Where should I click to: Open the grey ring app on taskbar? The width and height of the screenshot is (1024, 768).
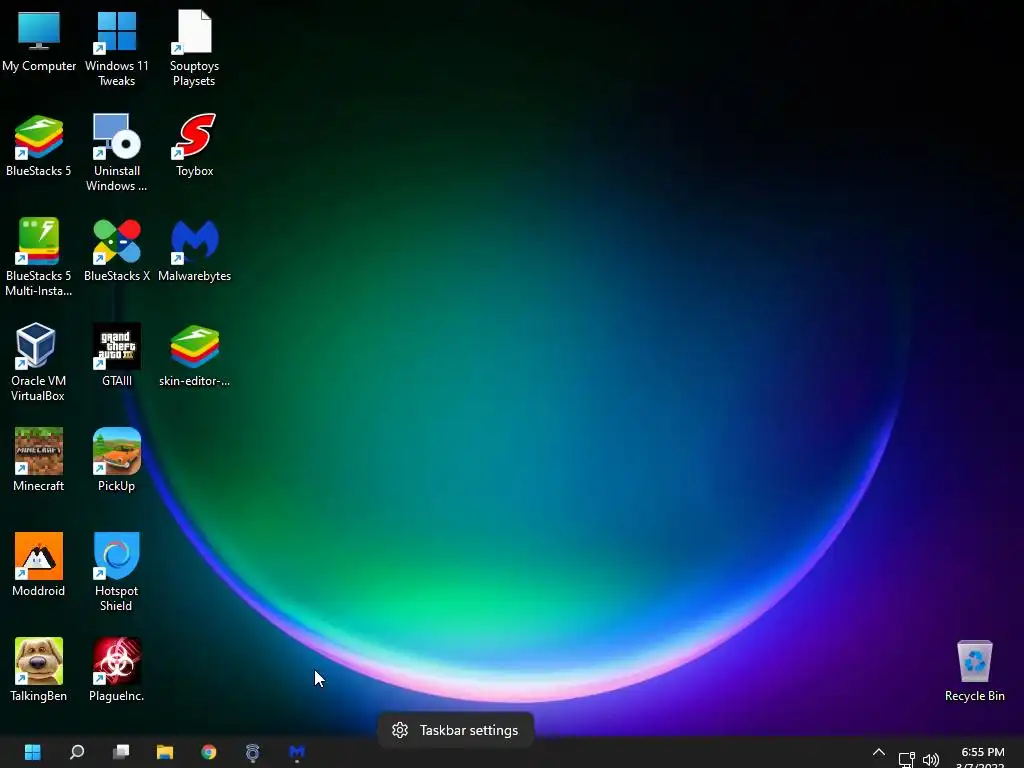(x=253, y=752)
